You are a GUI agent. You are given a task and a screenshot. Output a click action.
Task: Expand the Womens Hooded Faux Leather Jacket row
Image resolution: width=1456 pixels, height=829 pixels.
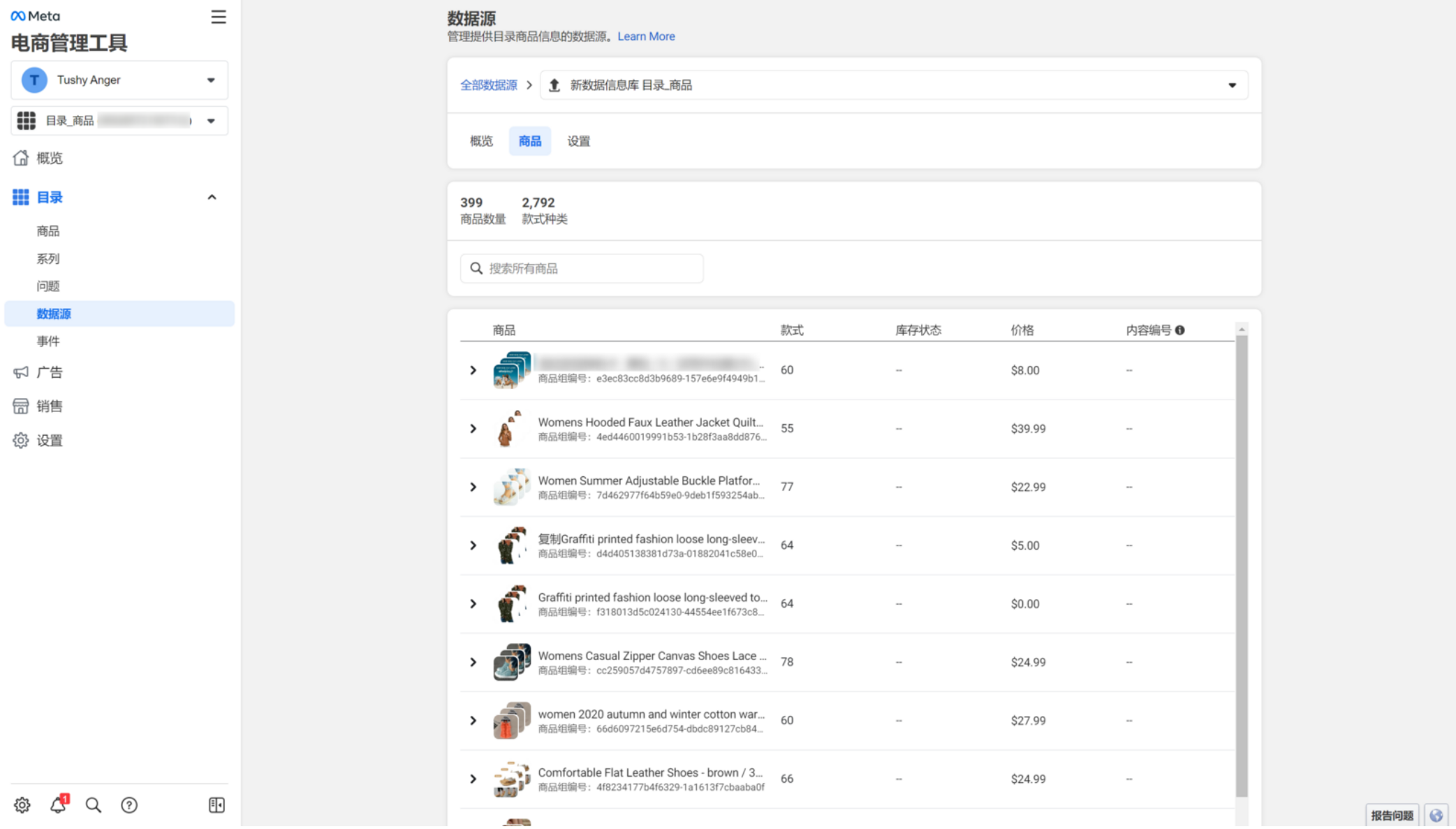click(473, 428)
